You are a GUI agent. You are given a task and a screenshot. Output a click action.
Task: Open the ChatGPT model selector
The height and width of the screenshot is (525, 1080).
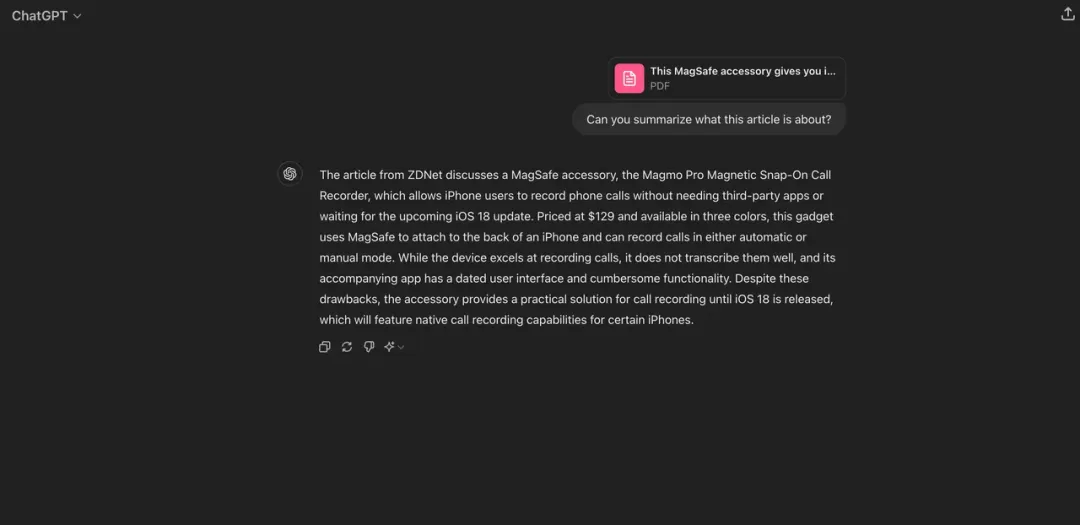[x=46, y=16]
